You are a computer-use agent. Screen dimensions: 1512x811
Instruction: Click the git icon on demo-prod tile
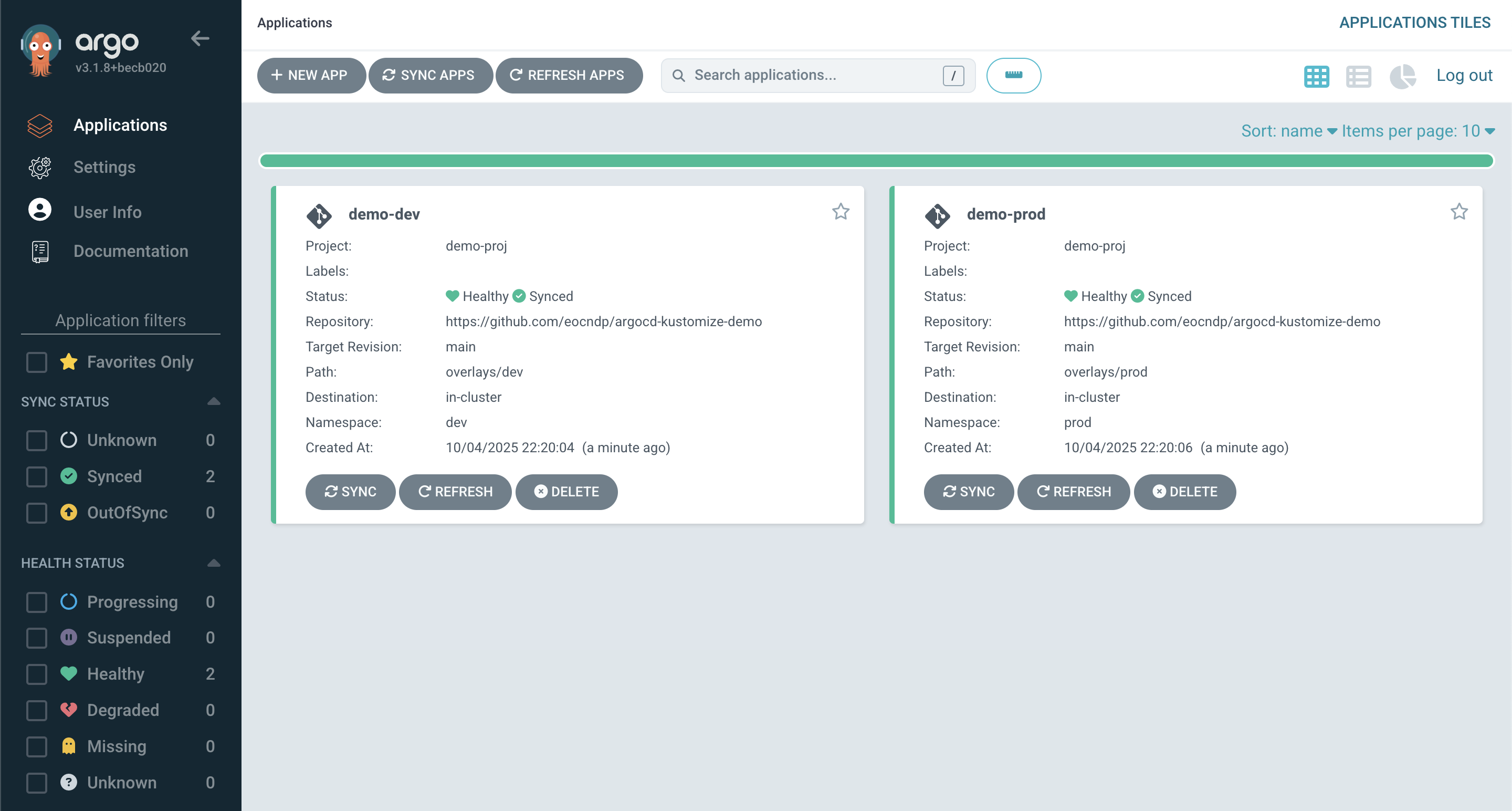click(937, 215)
